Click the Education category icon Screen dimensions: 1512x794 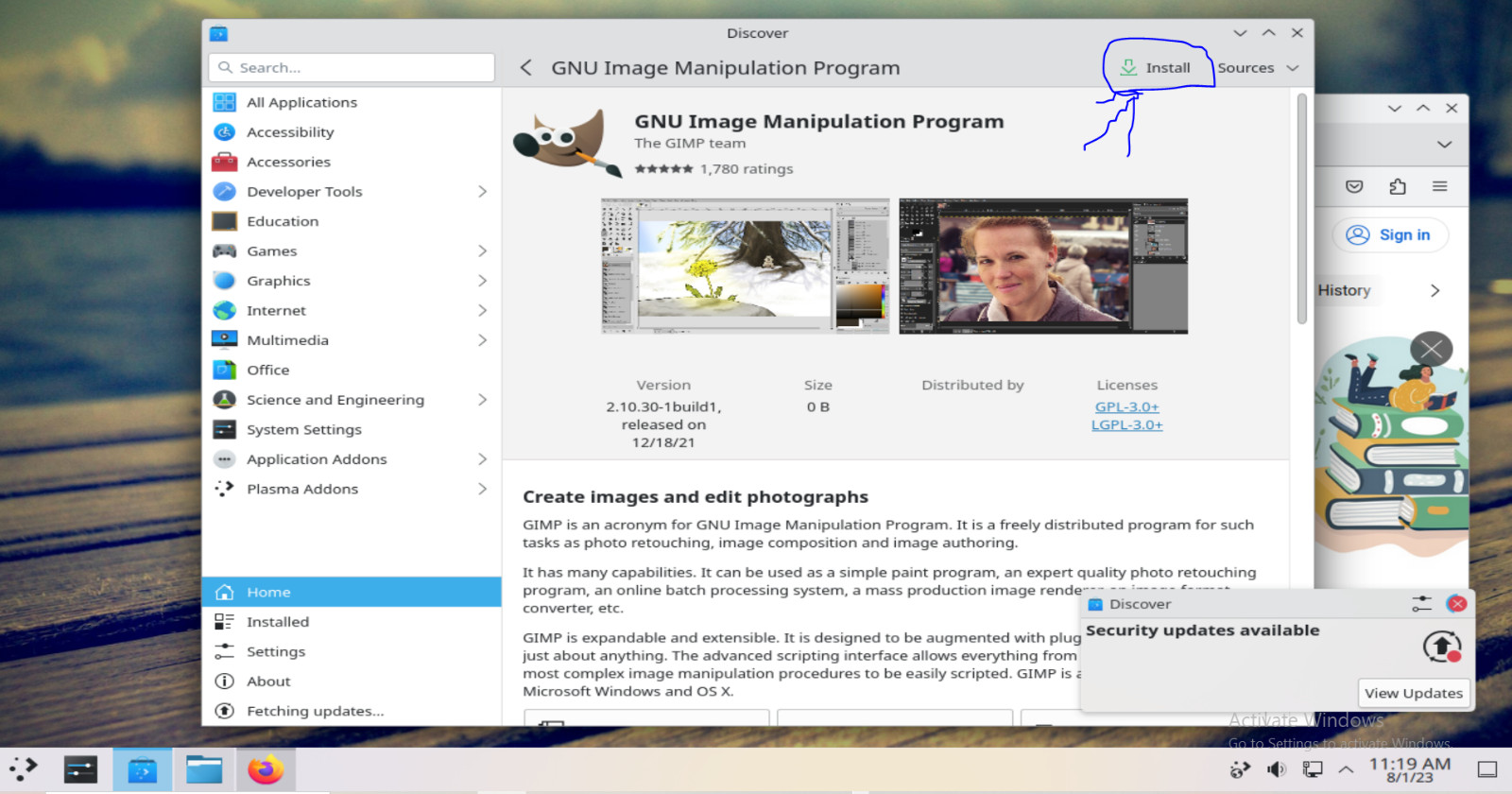pyautogui.click(x=224, y=221)
